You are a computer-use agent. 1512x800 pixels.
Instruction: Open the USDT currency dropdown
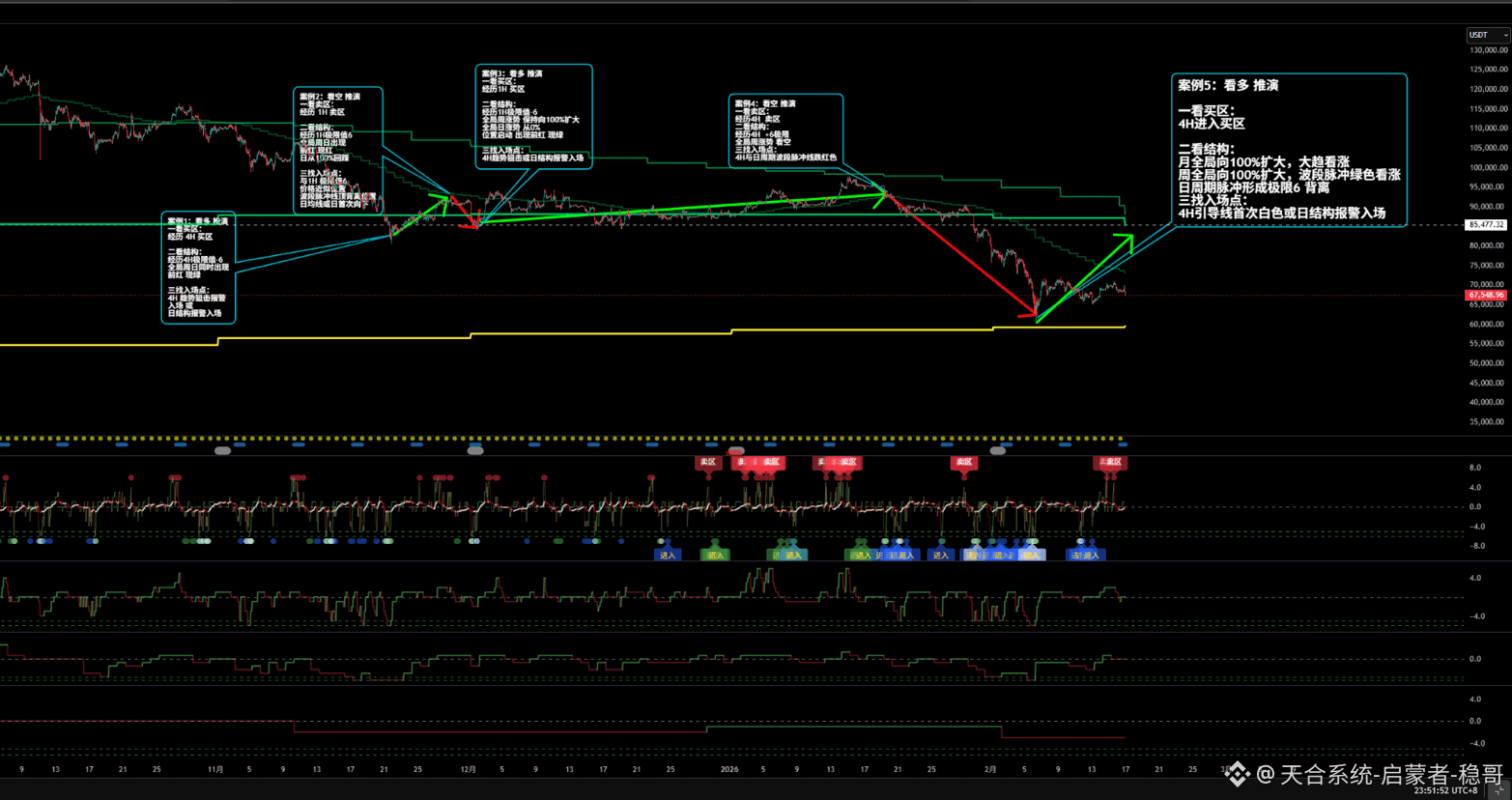1487,35
